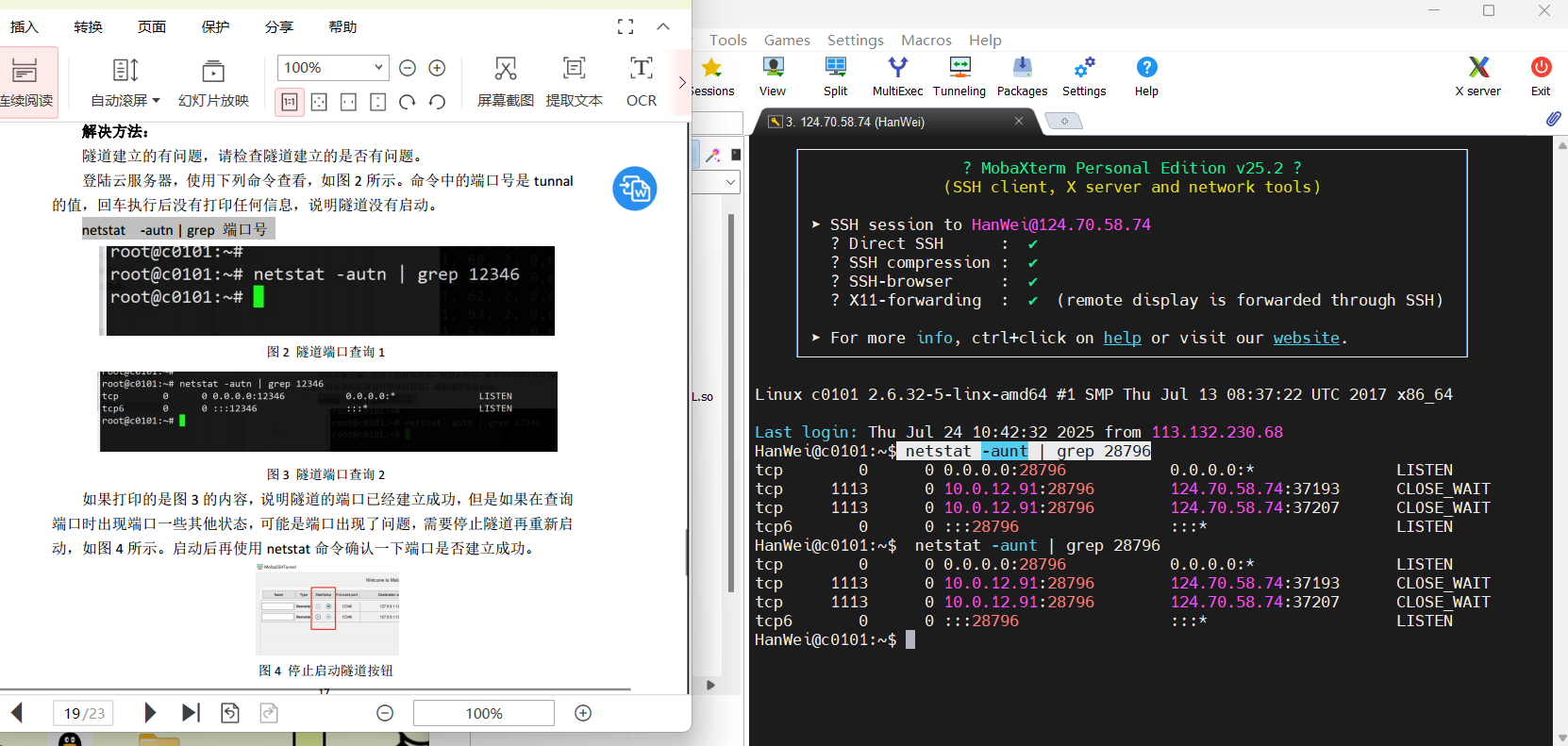Click MobaXterm View toolbar icon
Viewport: 1568px width, 746px height.
pyautogui.click(x=773, y=76)
